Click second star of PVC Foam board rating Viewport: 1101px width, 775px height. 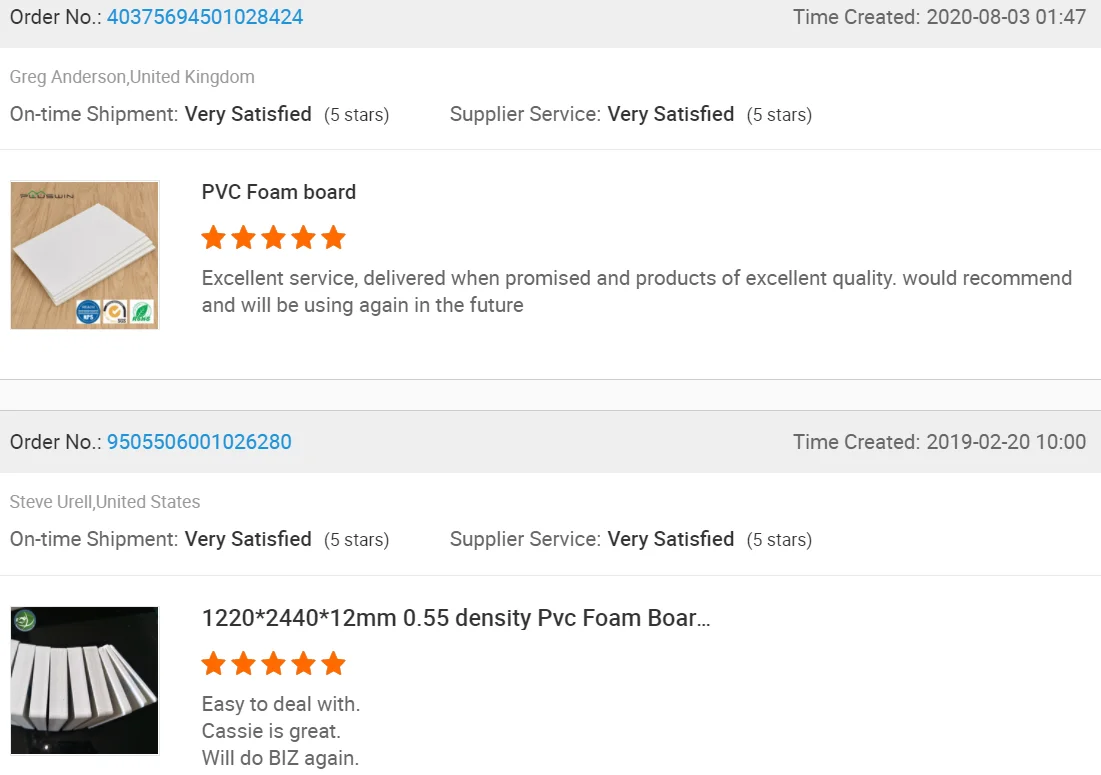(243, 238)
